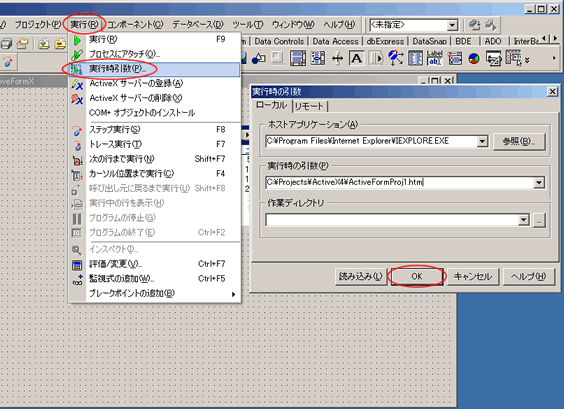Image resolution: width=564 pixels, height=409 pixels.
Task: Select the large A text component icon
Action: [356, 59]
